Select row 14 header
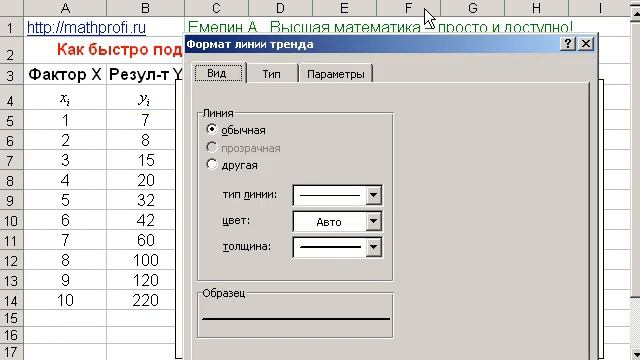 coord(11,301)
